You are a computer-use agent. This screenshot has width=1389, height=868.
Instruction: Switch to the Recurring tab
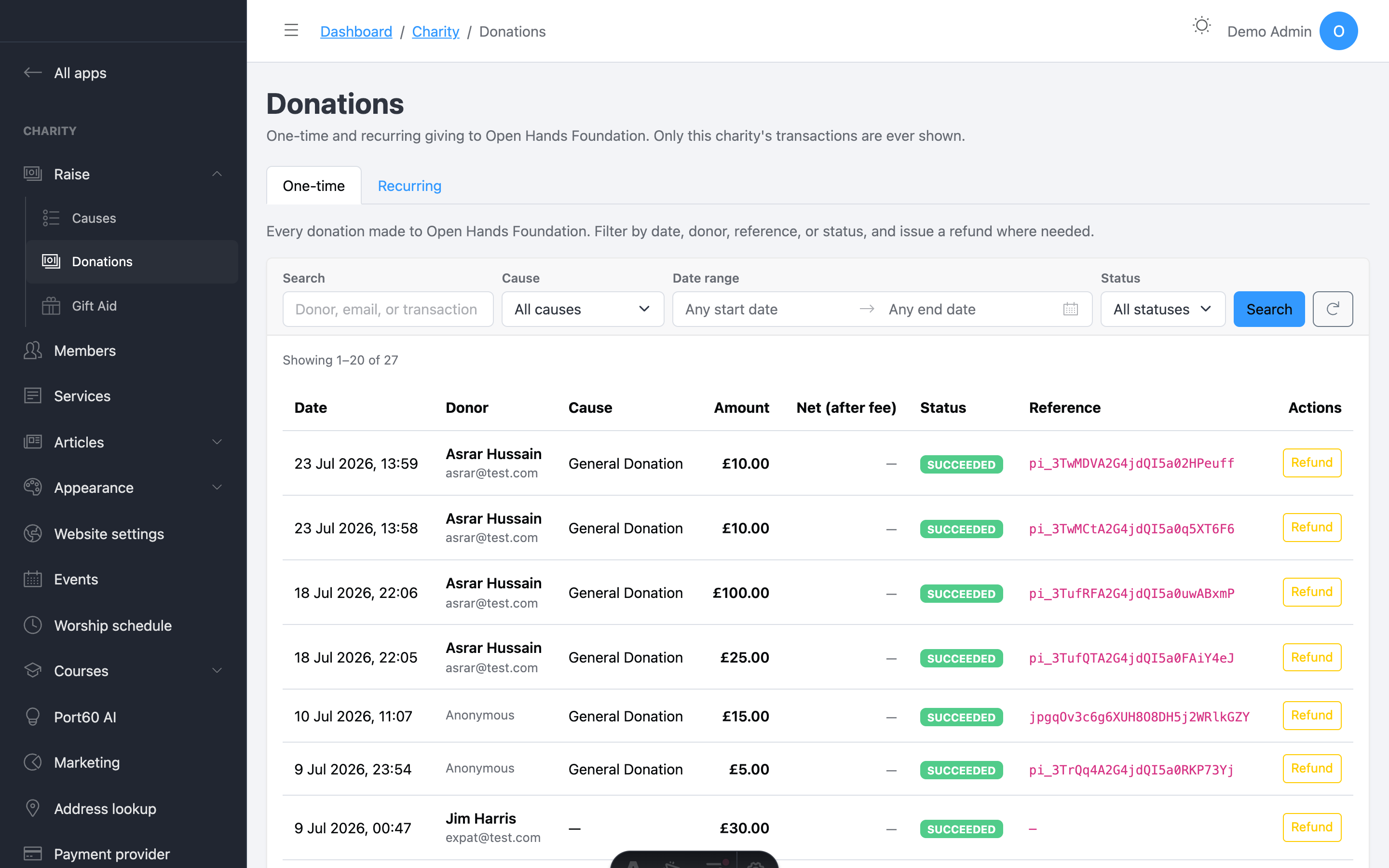(409, 186)
